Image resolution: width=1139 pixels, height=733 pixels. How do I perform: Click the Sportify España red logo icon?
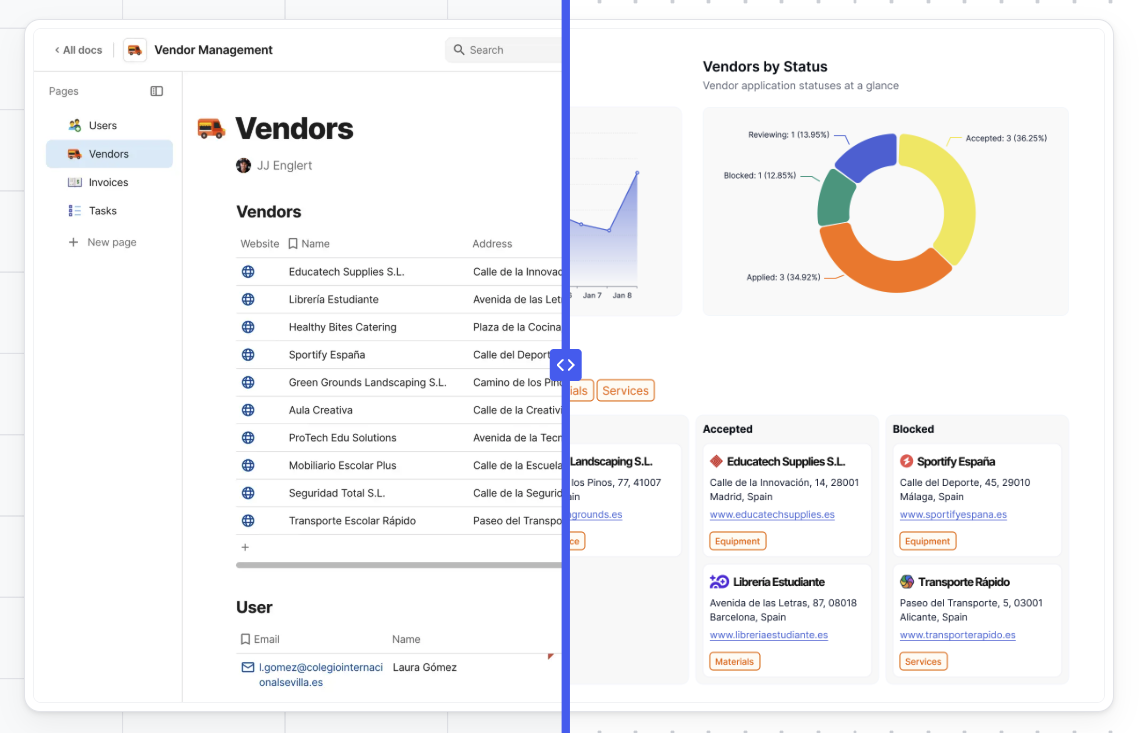click(907, 461)
